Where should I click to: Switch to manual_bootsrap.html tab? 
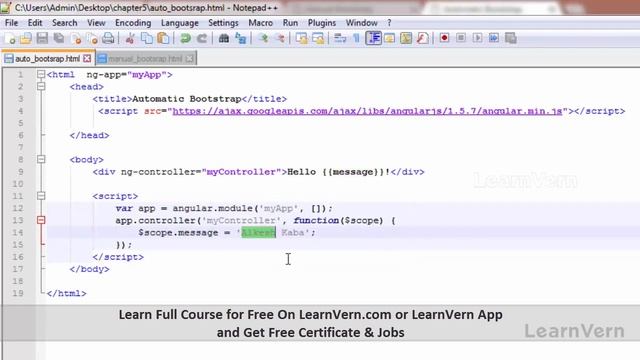[x=145, y=59]
